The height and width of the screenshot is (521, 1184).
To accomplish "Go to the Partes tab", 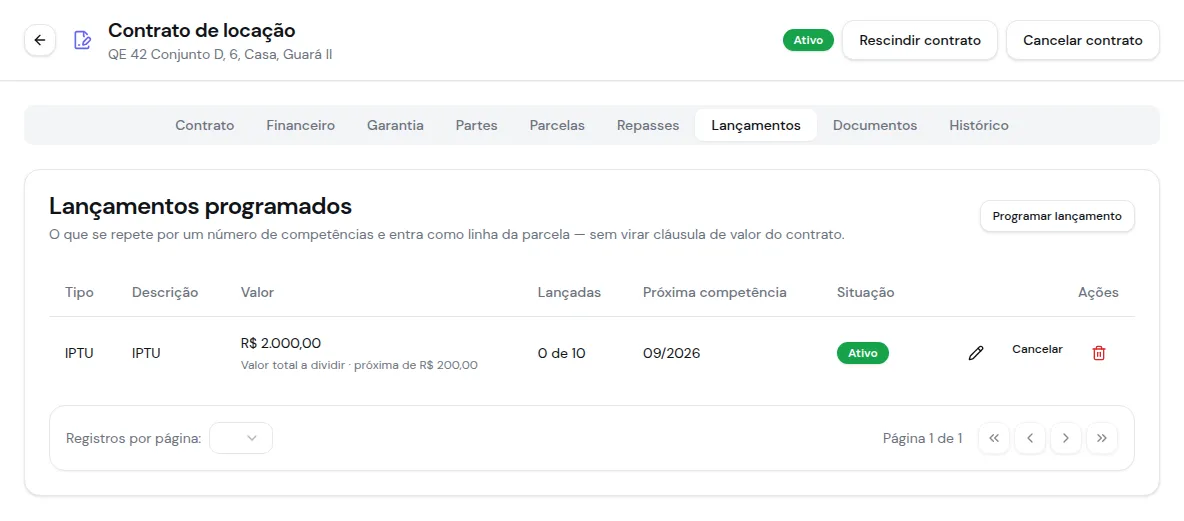I will coord(476,125).
